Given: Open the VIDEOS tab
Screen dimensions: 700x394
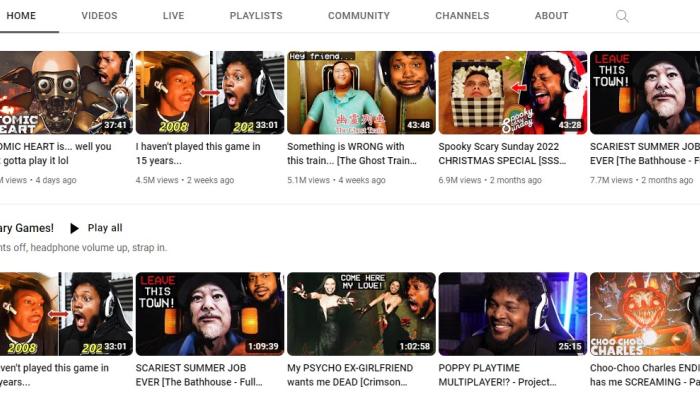Looking at the screenshot, I should point(99,16).
